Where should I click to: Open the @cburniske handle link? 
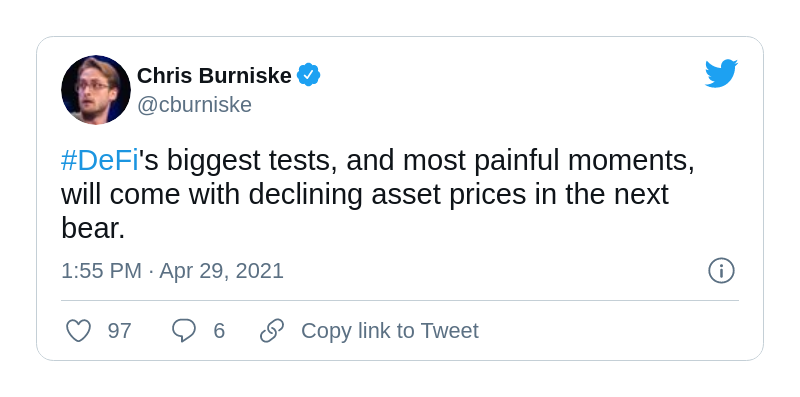coord(194,105)
